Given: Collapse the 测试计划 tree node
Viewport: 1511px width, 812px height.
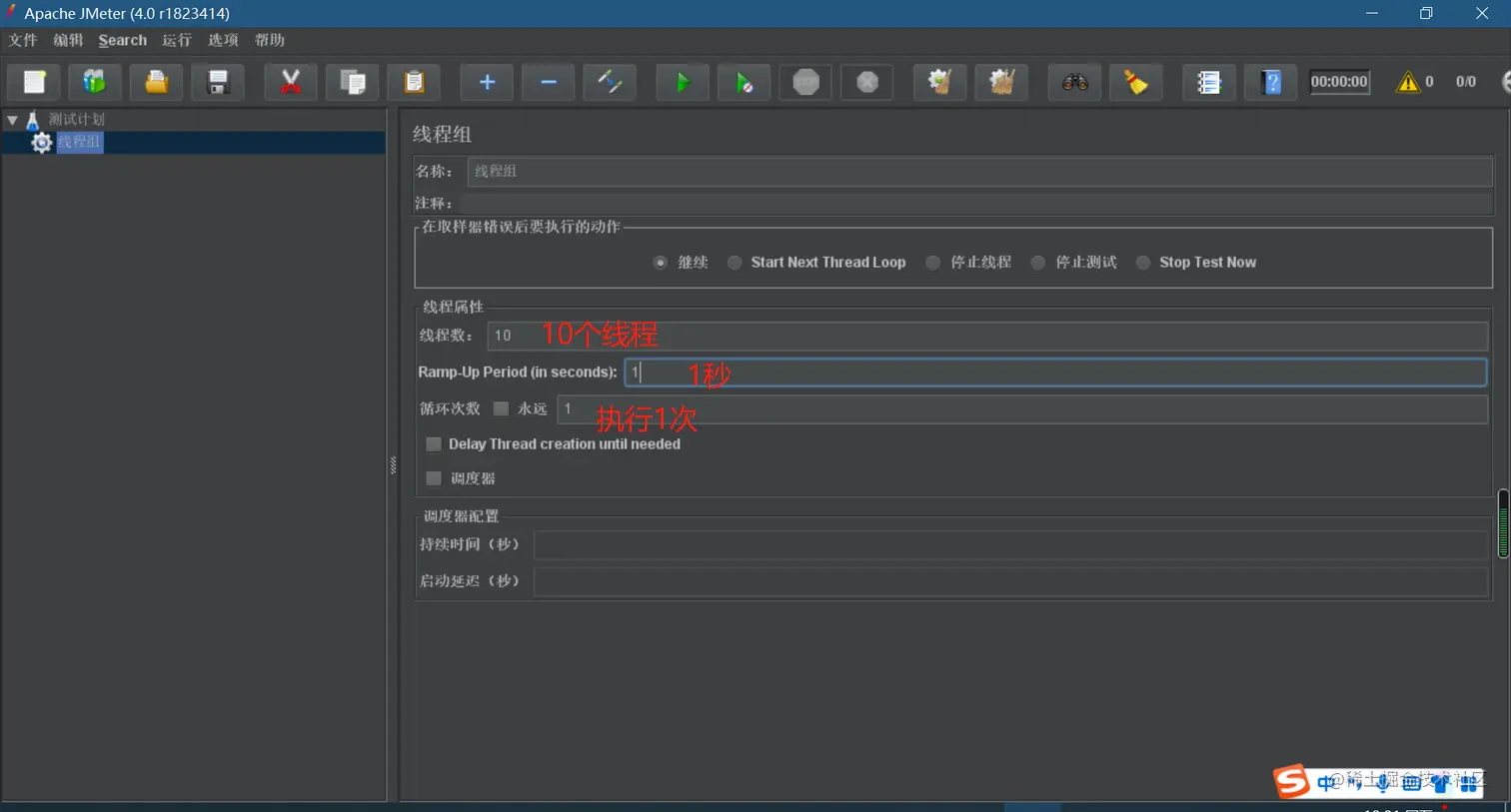Looking at the screenshot, I should (12, 120).
